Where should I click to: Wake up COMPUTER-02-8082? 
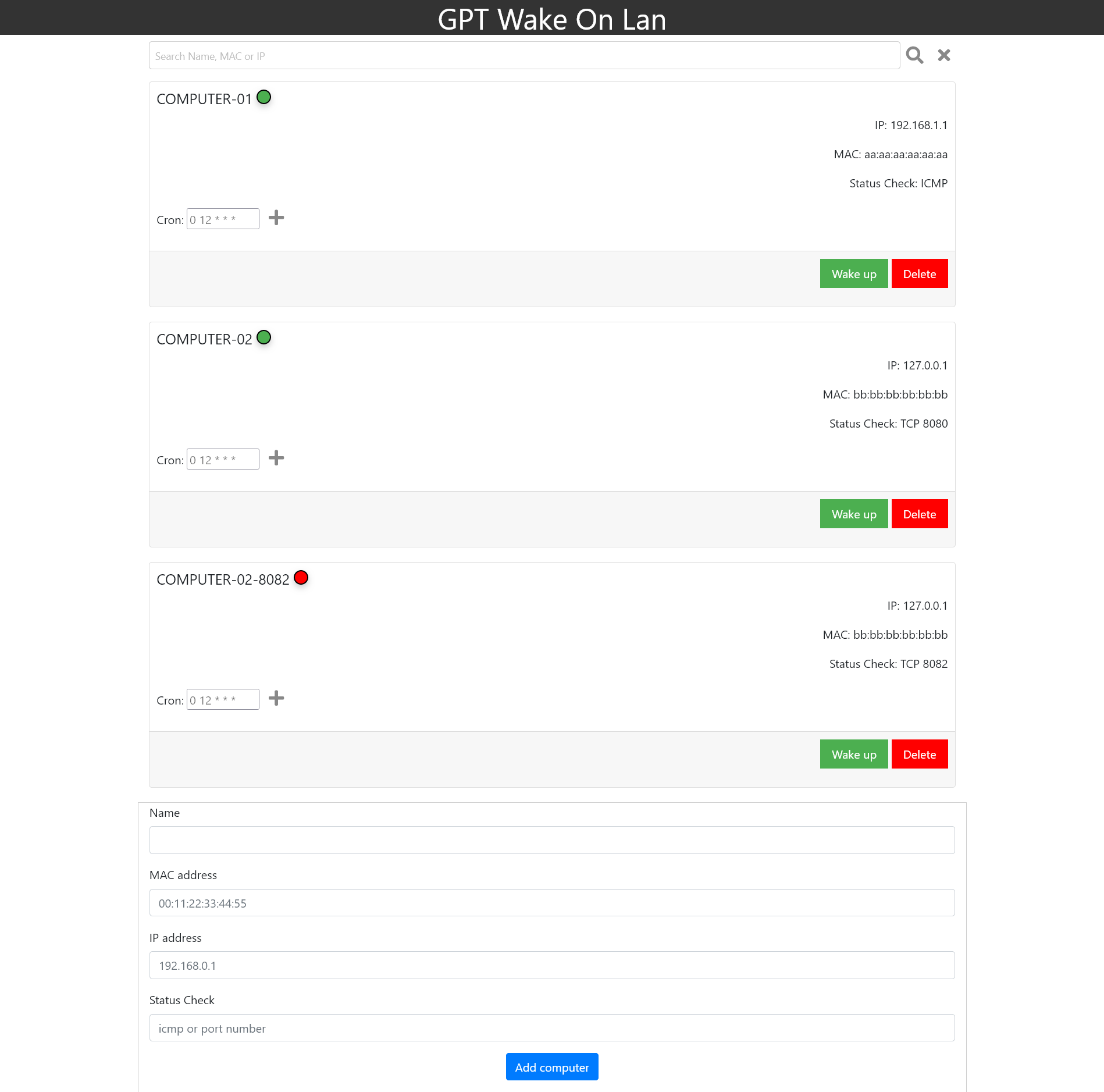point(854,755)
